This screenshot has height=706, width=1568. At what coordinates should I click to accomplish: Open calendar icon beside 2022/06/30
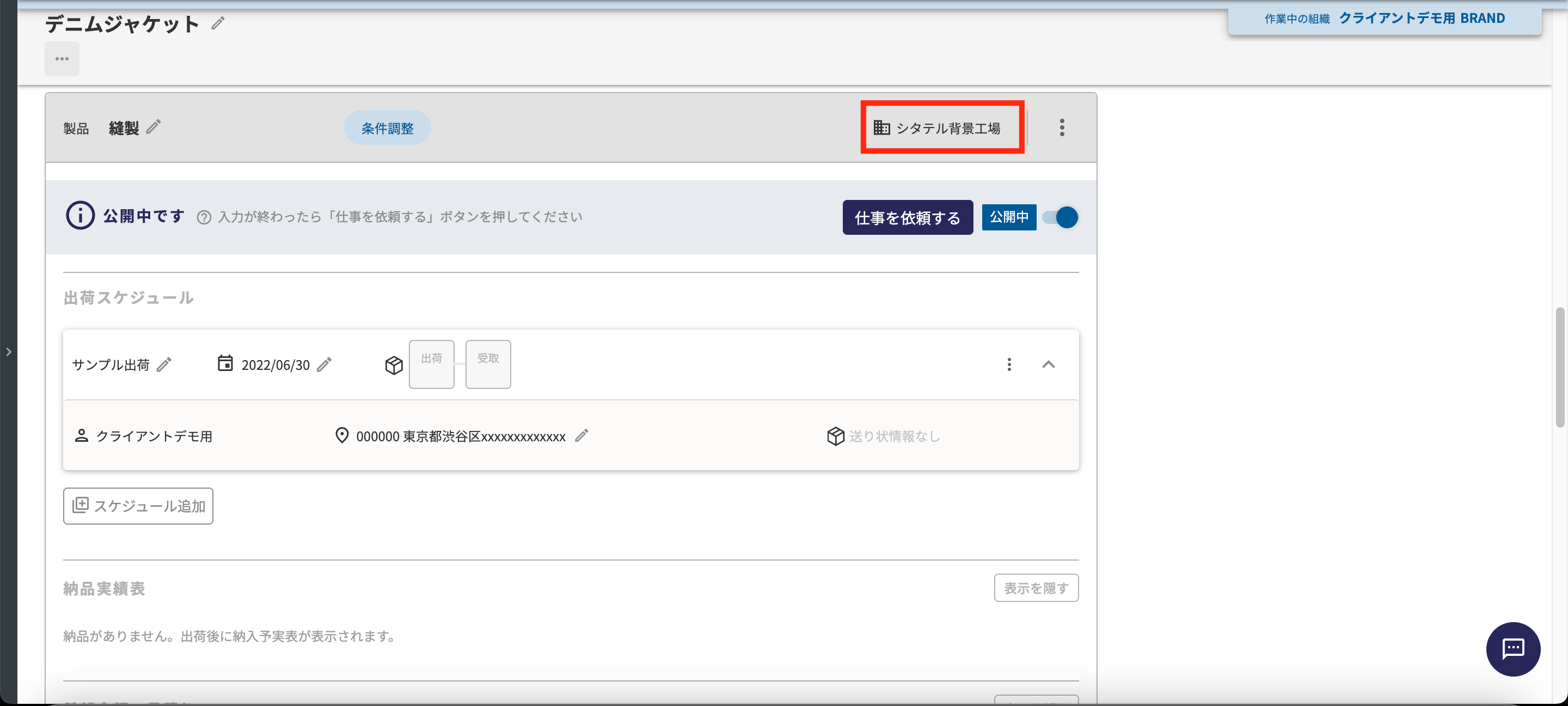point(225,363)
